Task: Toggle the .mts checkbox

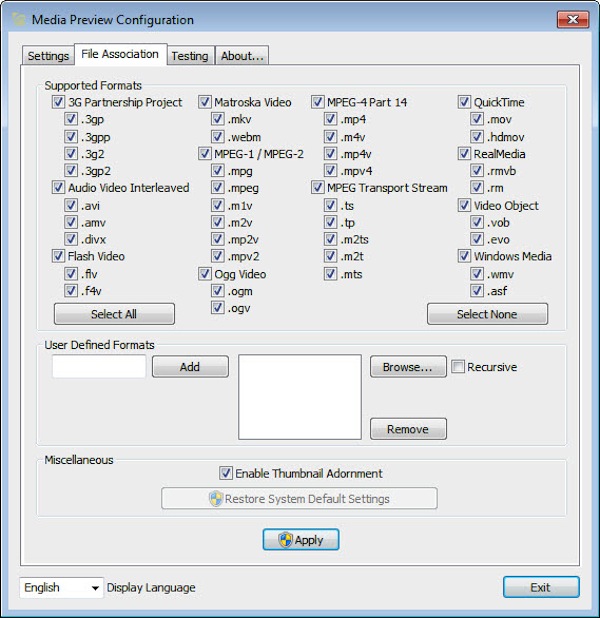Action: pyautogui.click(x=330, y=274)
